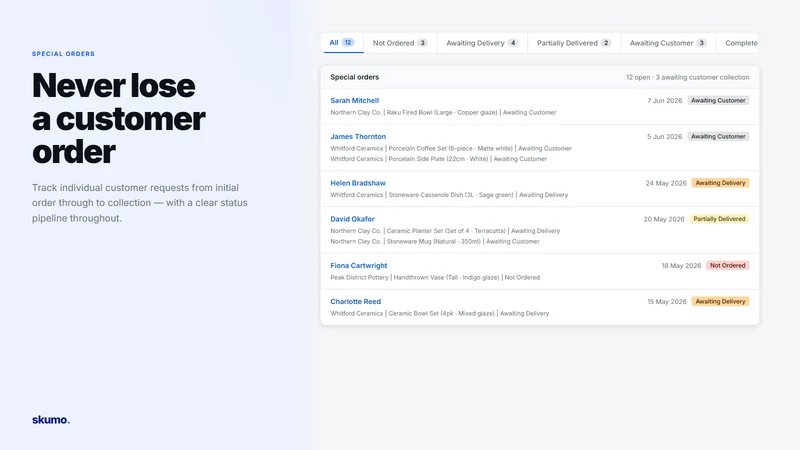Image resolution: width=800 pixels, height=450 pixels.
Task: Click Charlotte Reed's Awaiting Delivery badge
Action: pos(720,302)
